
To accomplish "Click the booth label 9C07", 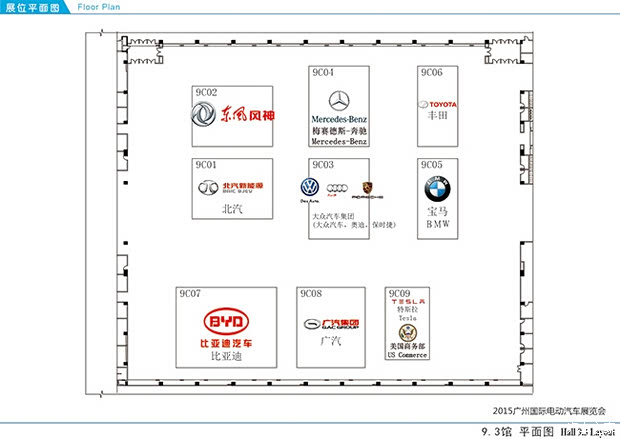I will [x=190, y=294].
